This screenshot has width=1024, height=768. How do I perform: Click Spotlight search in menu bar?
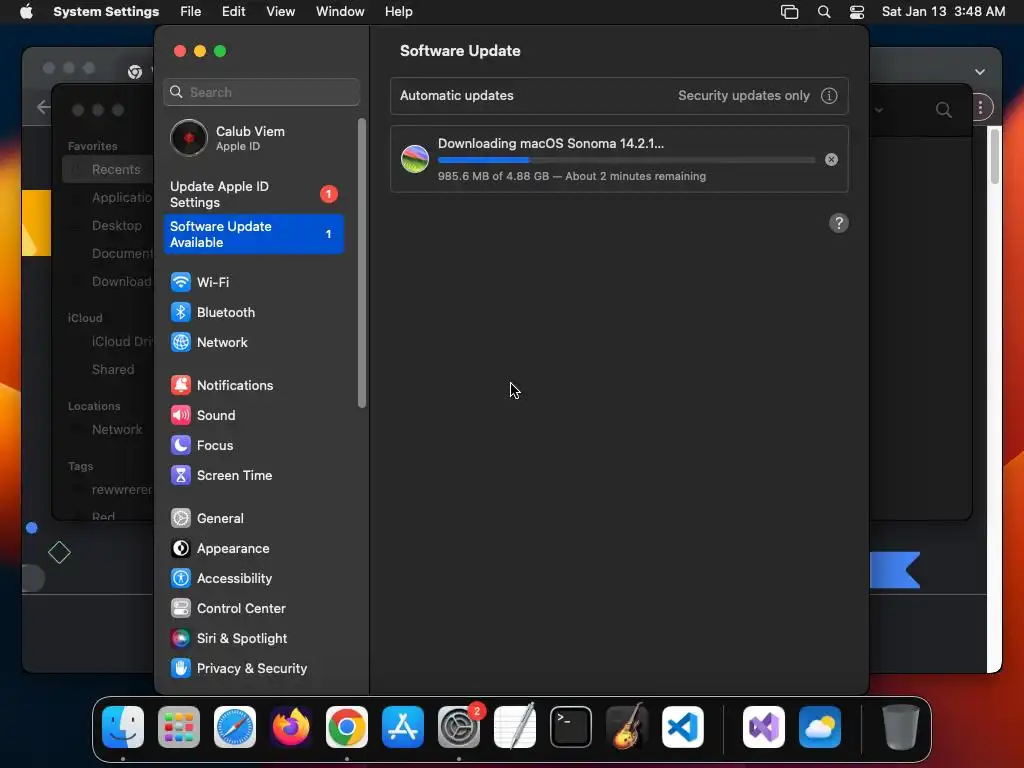(x=824, y=12)
